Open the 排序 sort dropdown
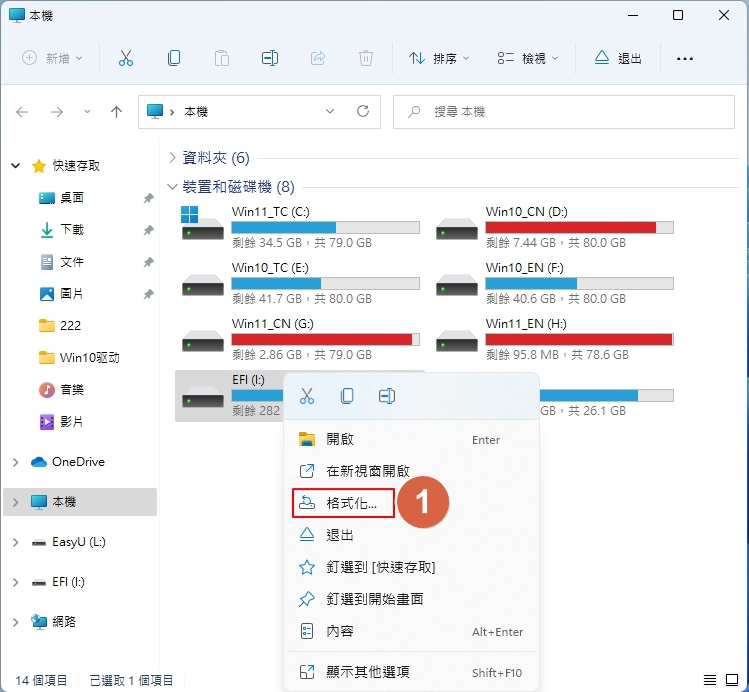749x692 pixels. point(439,59)
